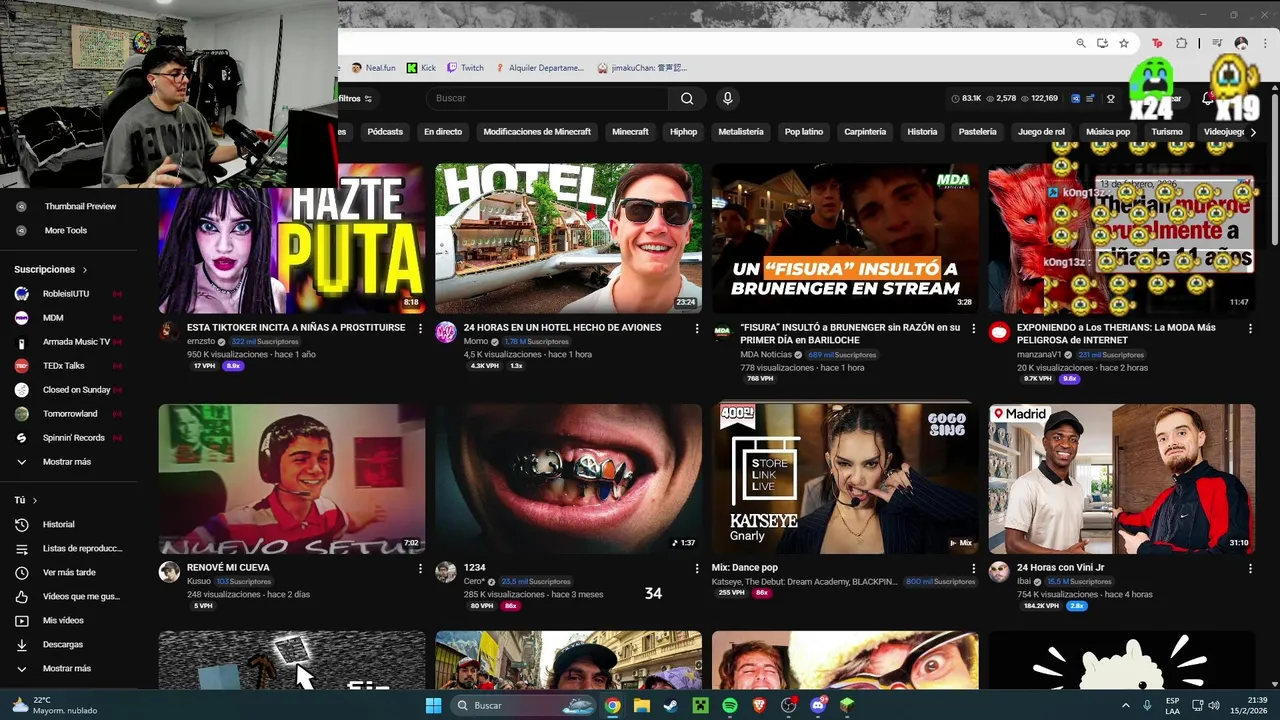The image size is (1280, 720).
Task: Open the Brave browser taskbar icon
Action: (759, 705)
